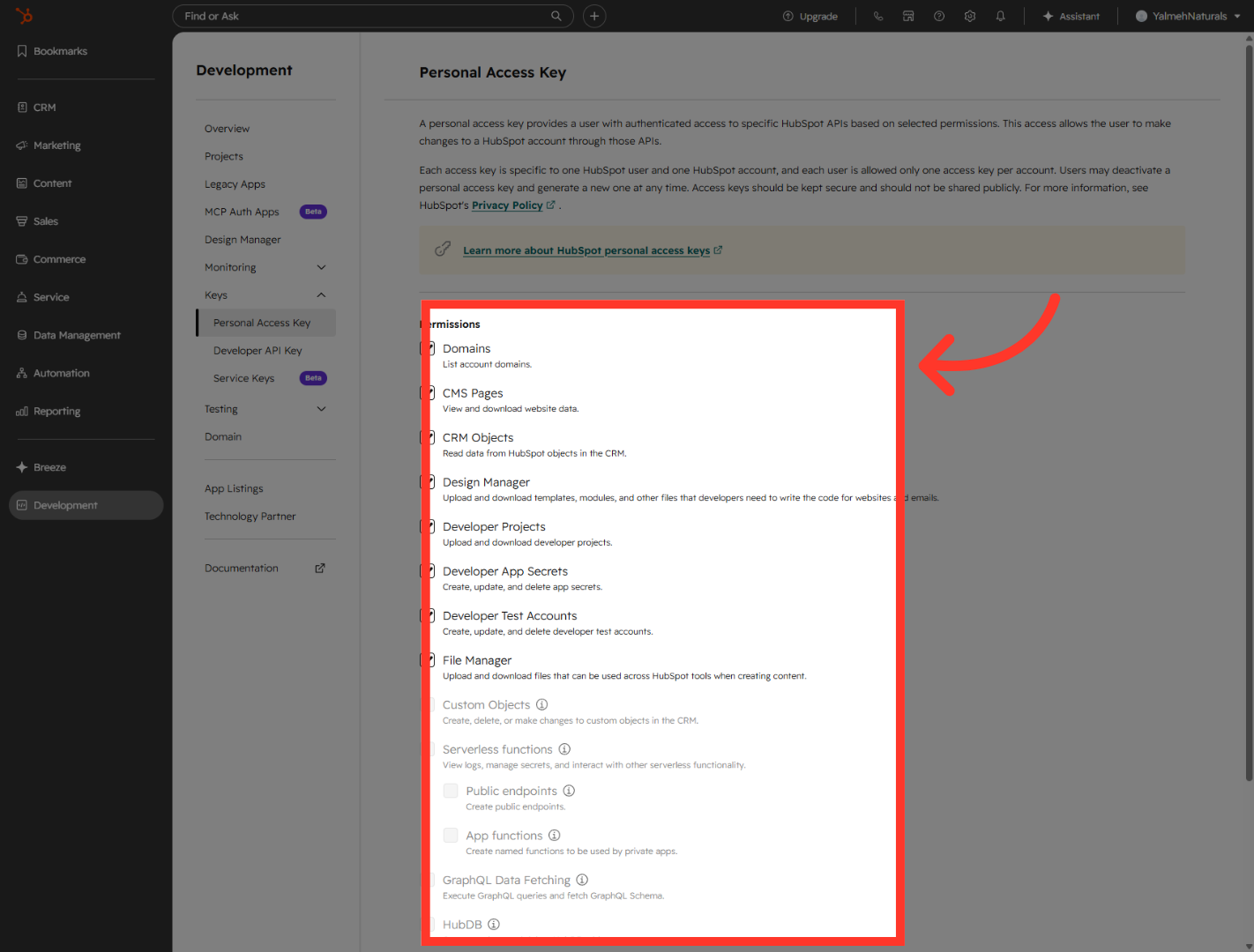
Task: Open the Sales sidebar item
Action: click(x=37, y=221)
